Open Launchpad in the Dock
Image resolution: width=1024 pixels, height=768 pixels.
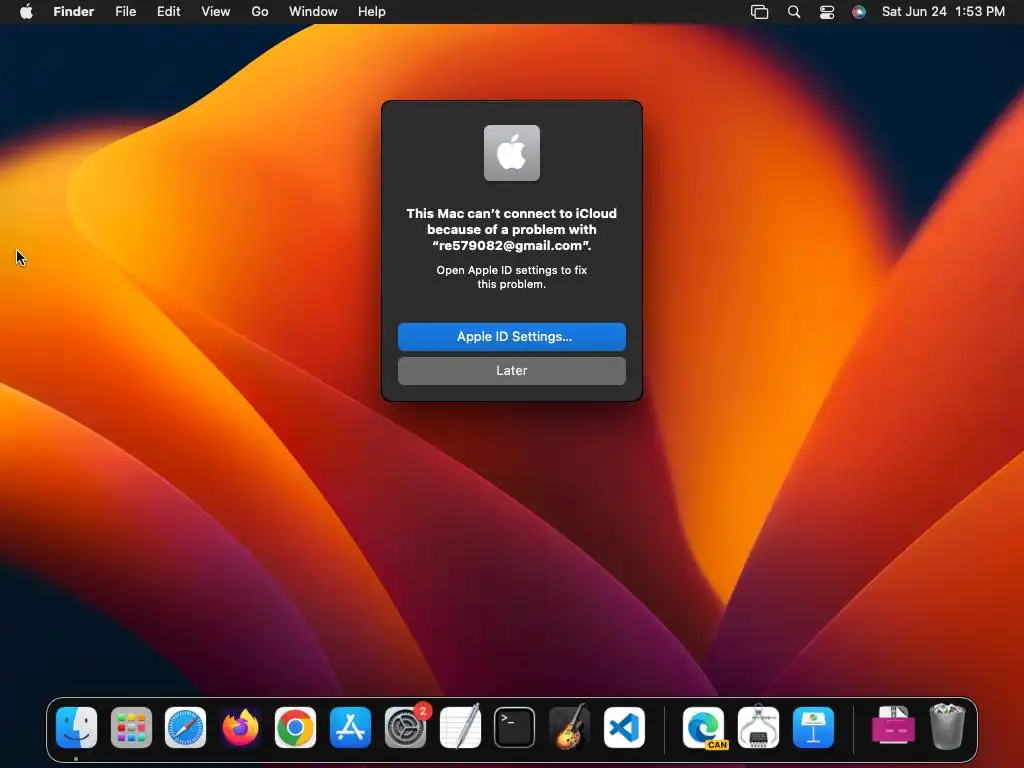pos(131,728)
